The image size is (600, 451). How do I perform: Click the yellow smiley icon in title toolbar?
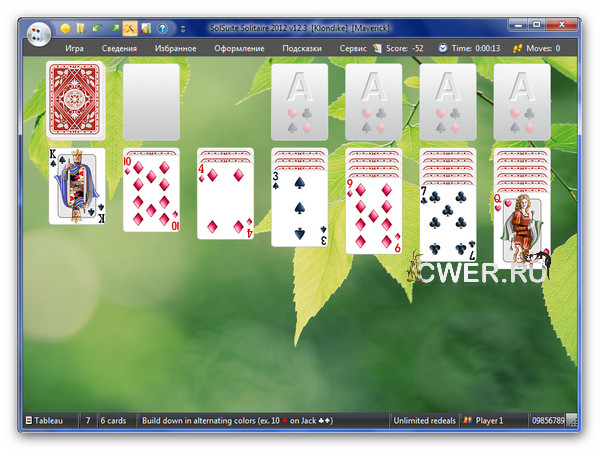pos(65,27)
